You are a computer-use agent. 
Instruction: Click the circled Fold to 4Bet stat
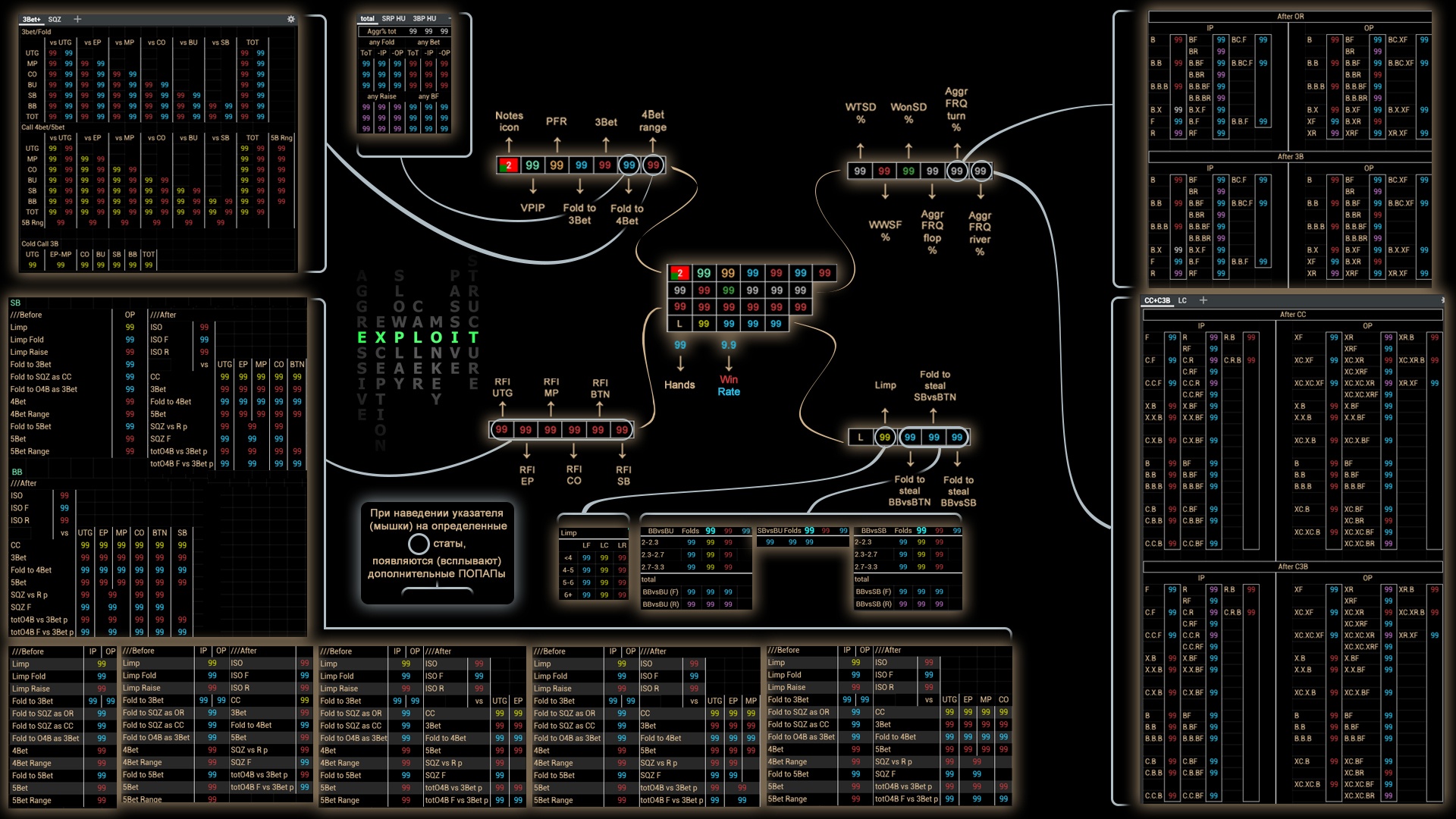(x=629, y=165)
